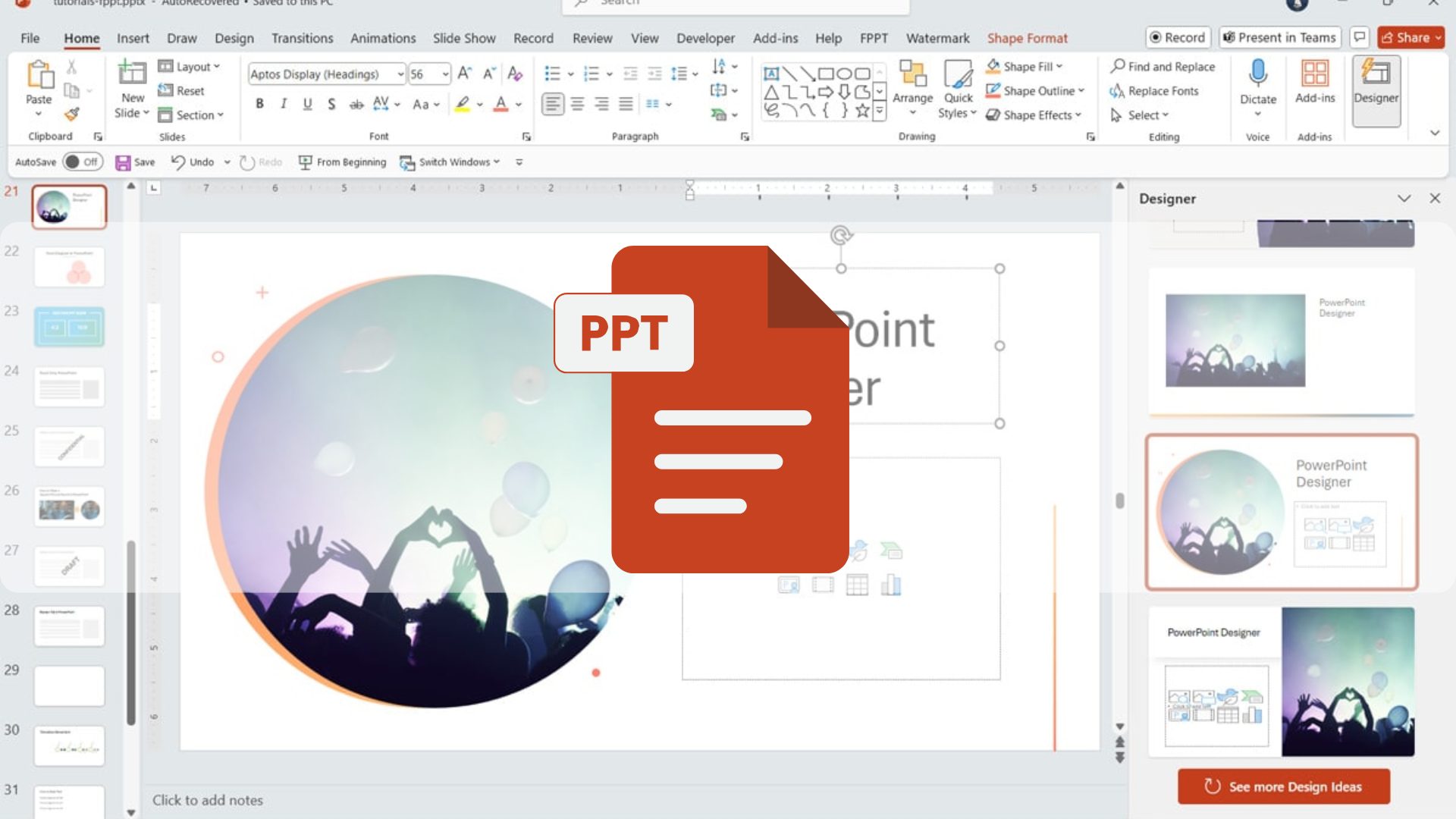The height and width of the screenshot is (819, 1456).
Task: Expand the Layout dropdown
Action: [x=216, y=67]
